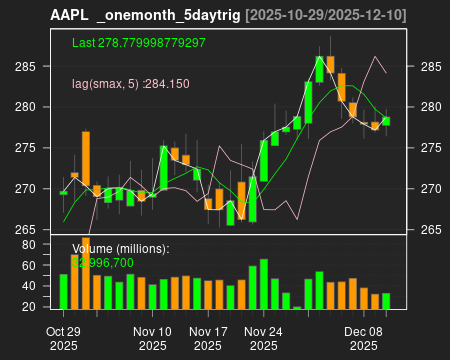Select the pink "lag(smax, 5) :284.150" legend
This screenshot has width=450, height=360.
point(131,83)
